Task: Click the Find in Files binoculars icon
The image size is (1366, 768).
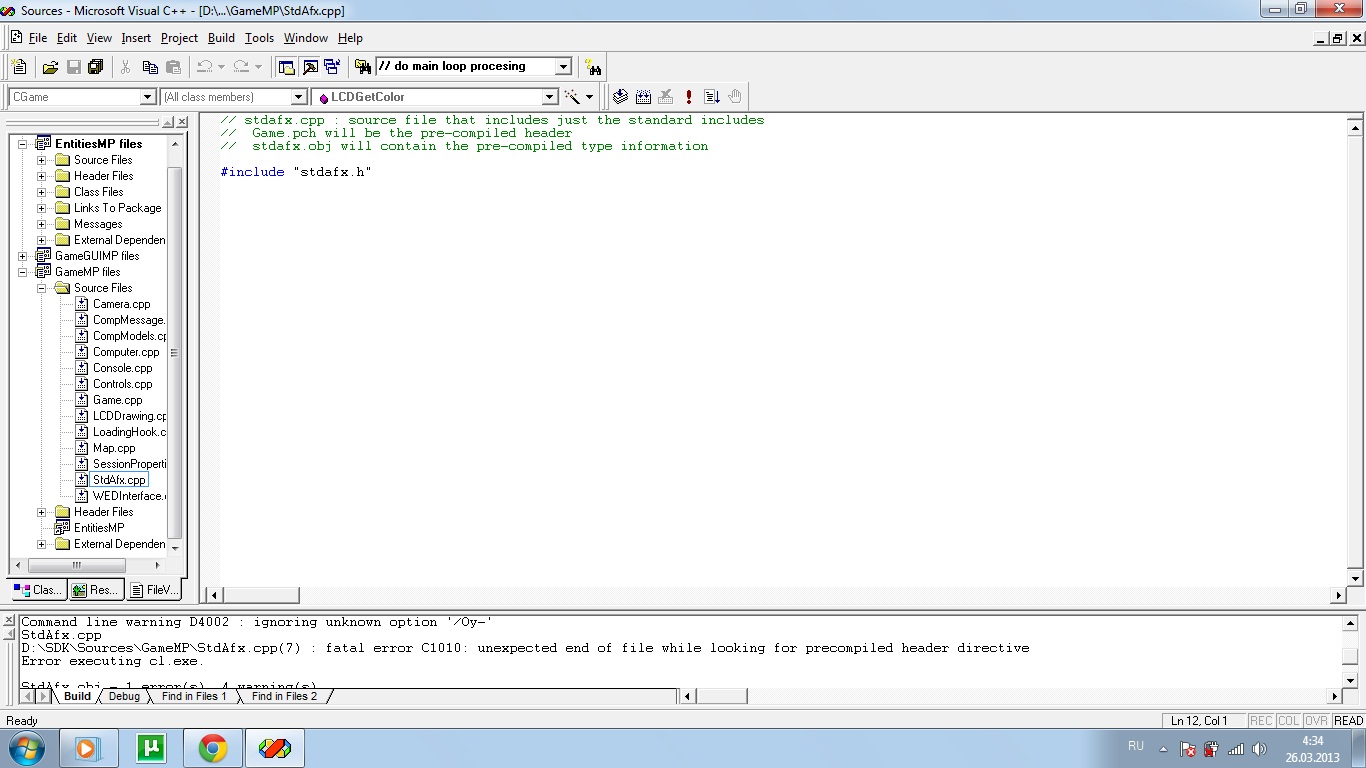Action: (363, 67)
